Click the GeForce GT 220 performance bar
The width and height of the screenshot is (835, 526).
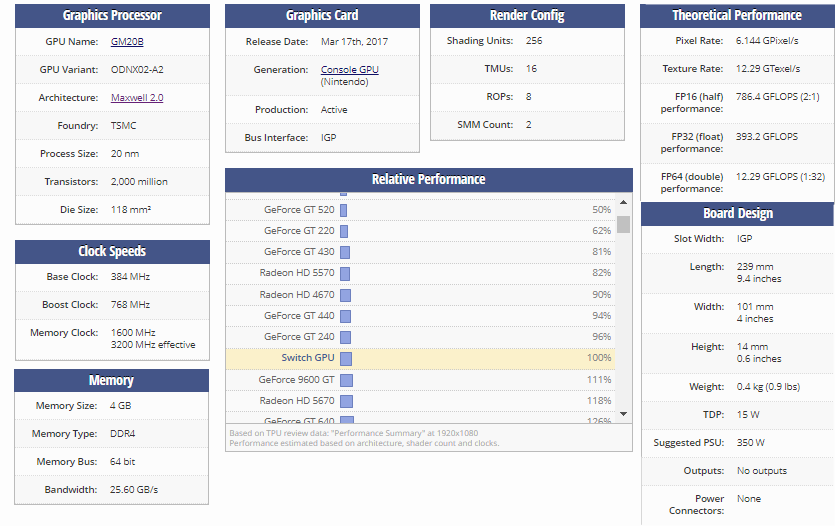(x=343, y=231)
